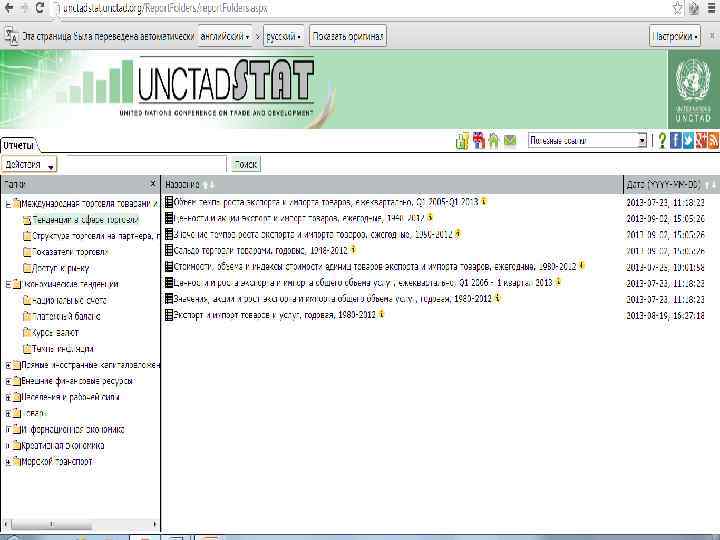Click info icon of last report dated 2013-08-19
The width and height of the screenshot is (720, 540).
click(381, 314)
